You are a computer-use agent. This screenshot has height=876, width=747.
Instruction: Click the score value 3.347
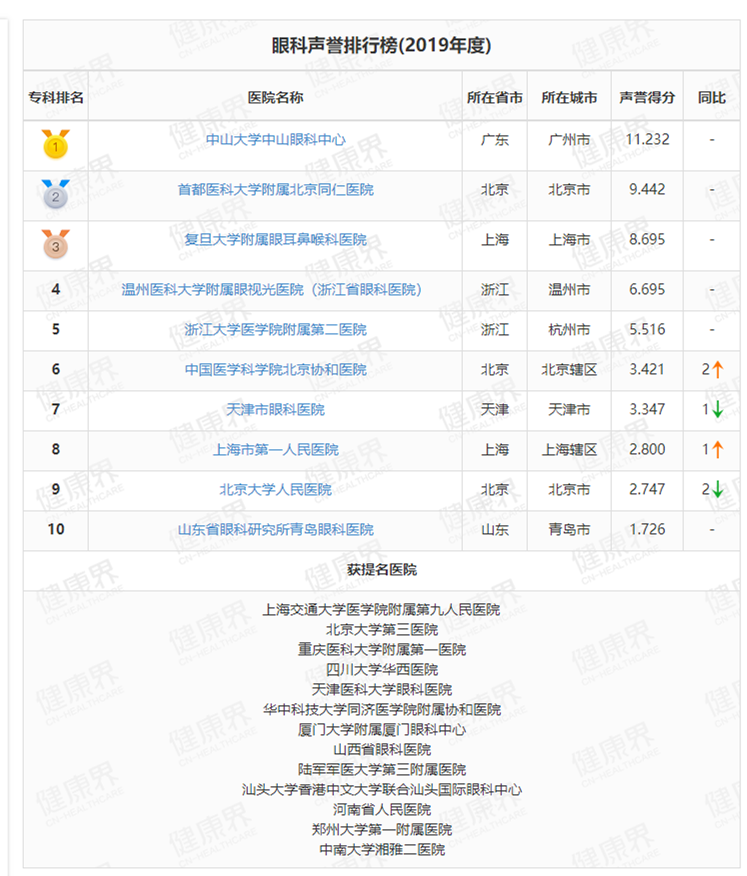647,410
